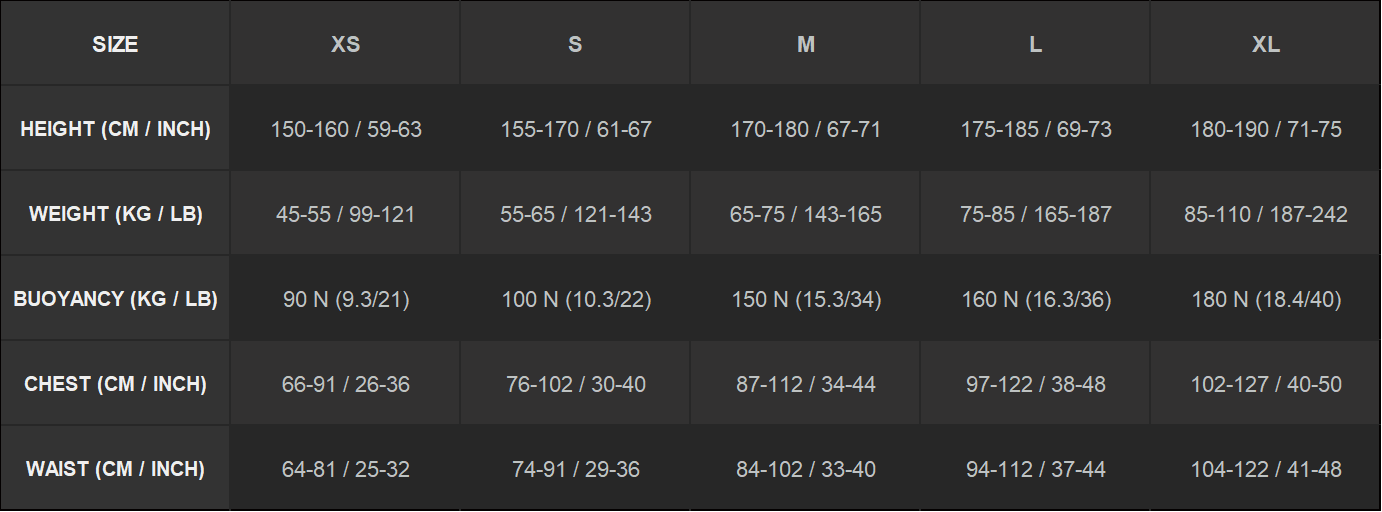Click the WAIST (CM / INCH) row label

[115, 469]
